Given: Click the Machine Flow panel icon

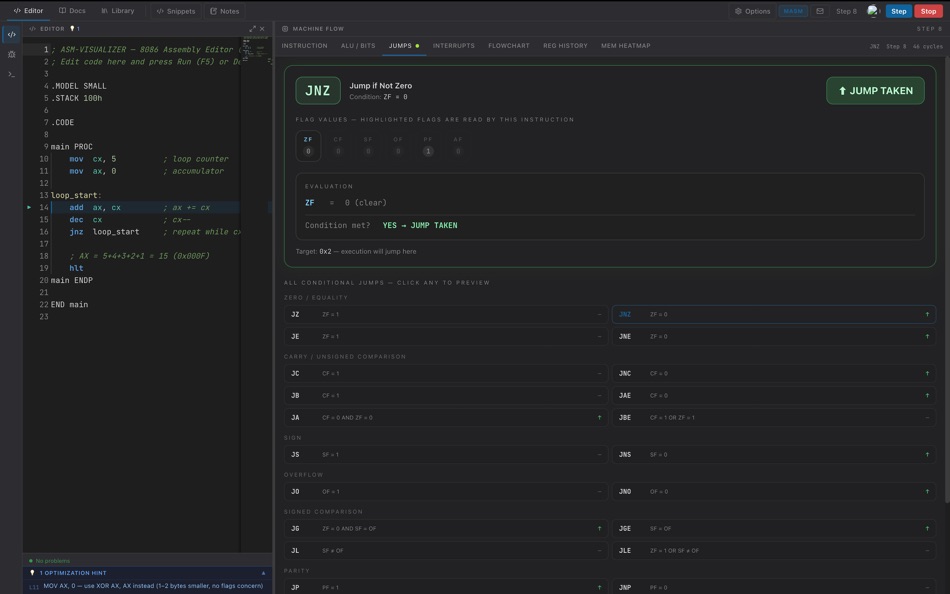Looking at the screenshot, I should [x=285, y=28].
